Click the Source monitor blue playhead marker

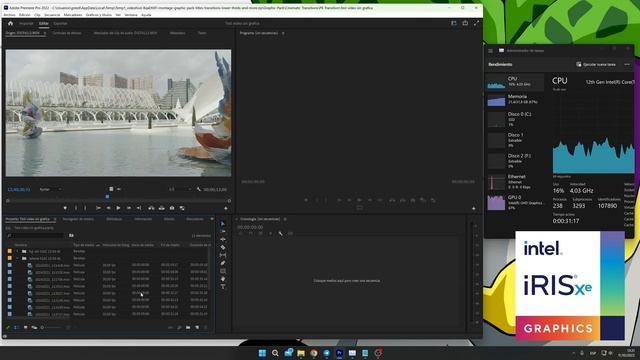coord(107,197)
